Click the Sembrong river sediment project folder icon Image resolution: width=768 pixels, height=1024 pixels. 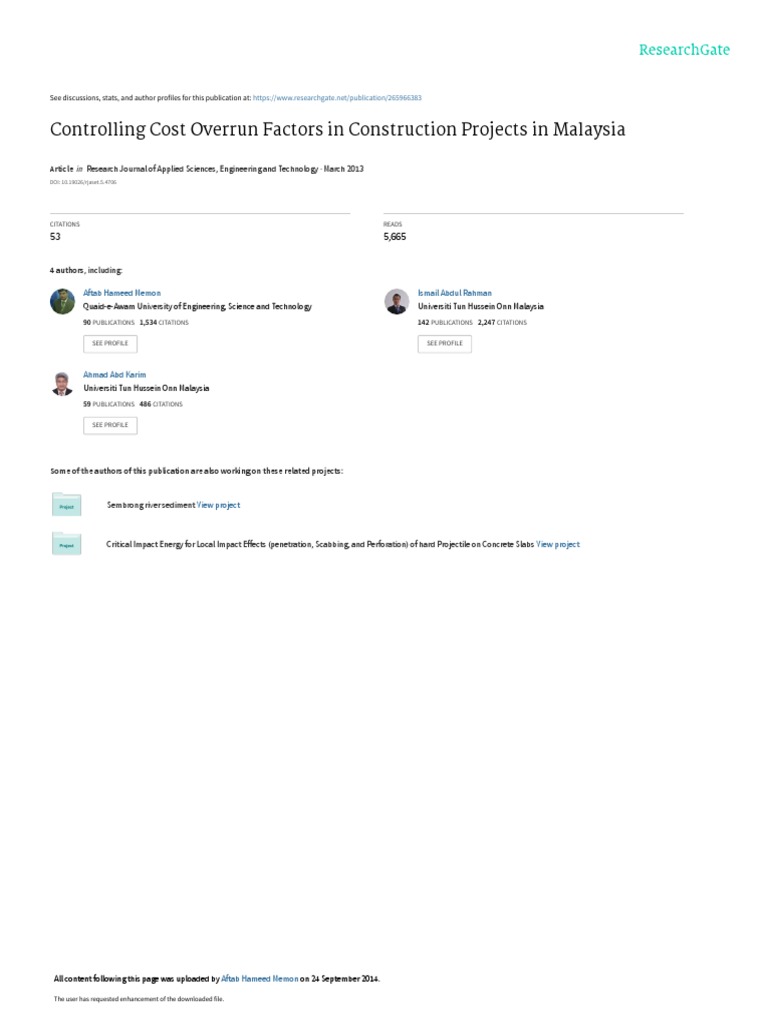pos(67,505)
